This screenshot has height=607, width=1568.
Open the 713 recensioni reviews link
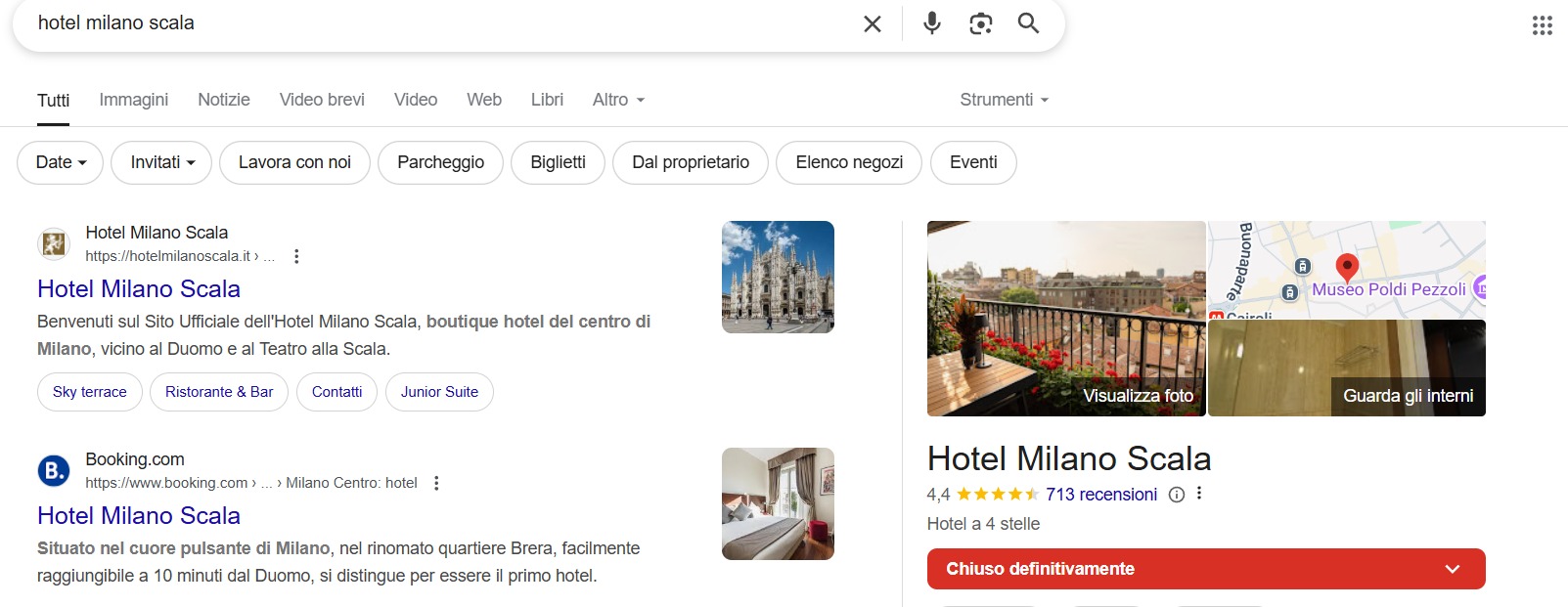coord(1101,495)
